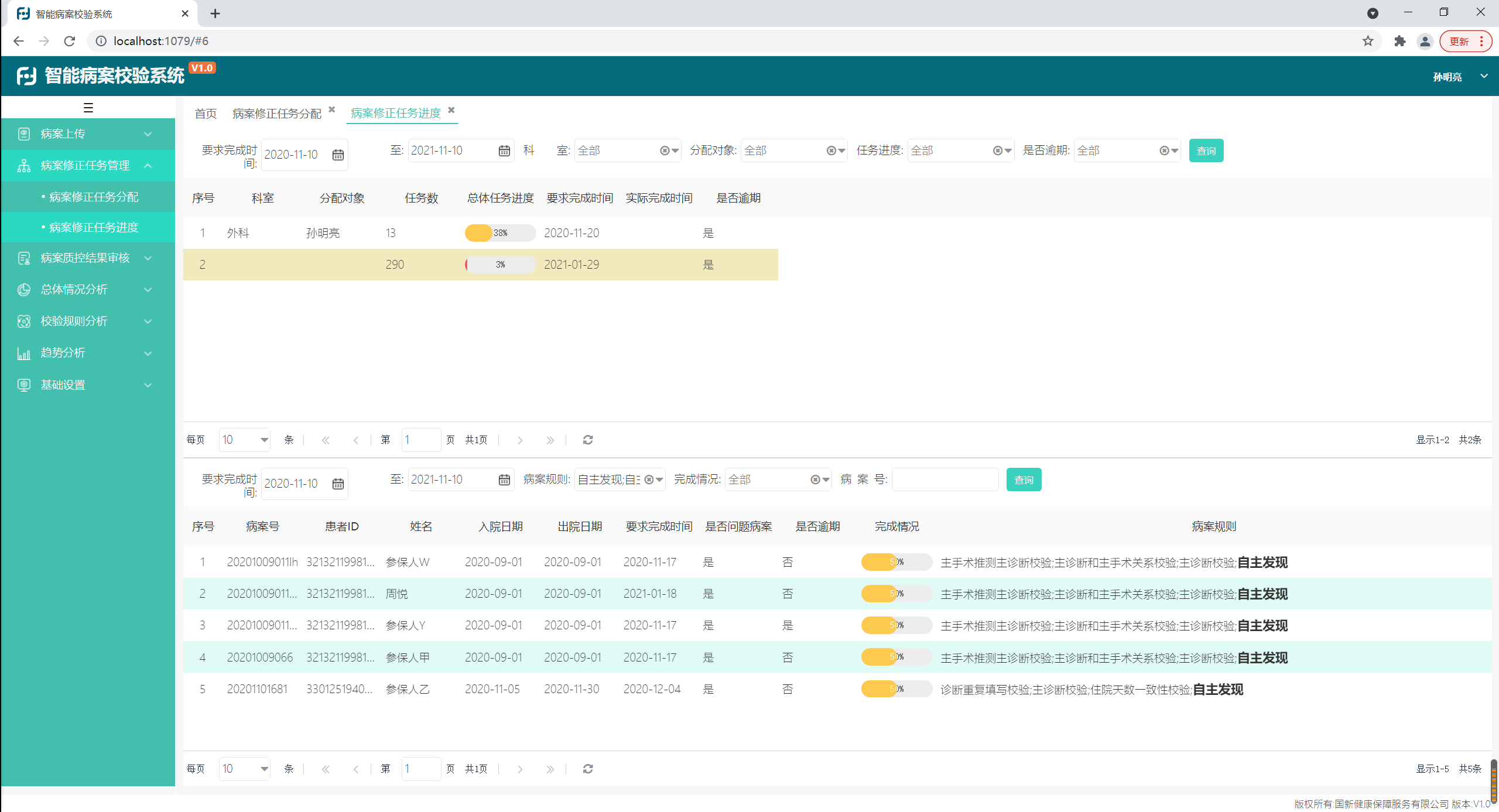1499x812 pixels.
Task: Go to last page of upper table
Action: [x=550, y=440]
